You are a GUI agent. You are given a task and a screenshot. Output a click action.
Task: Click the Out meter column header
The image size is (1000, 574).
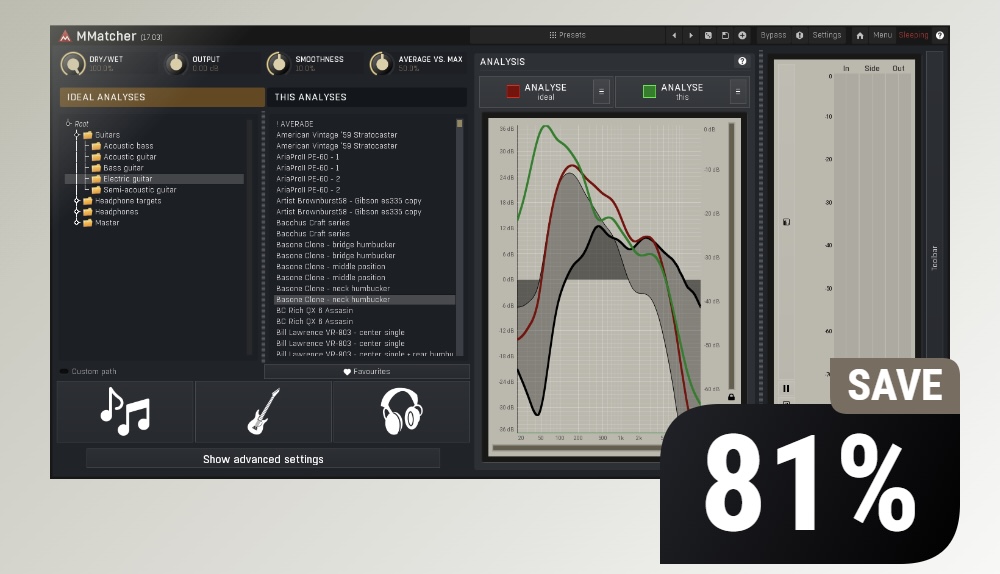[x=898, y=68]
